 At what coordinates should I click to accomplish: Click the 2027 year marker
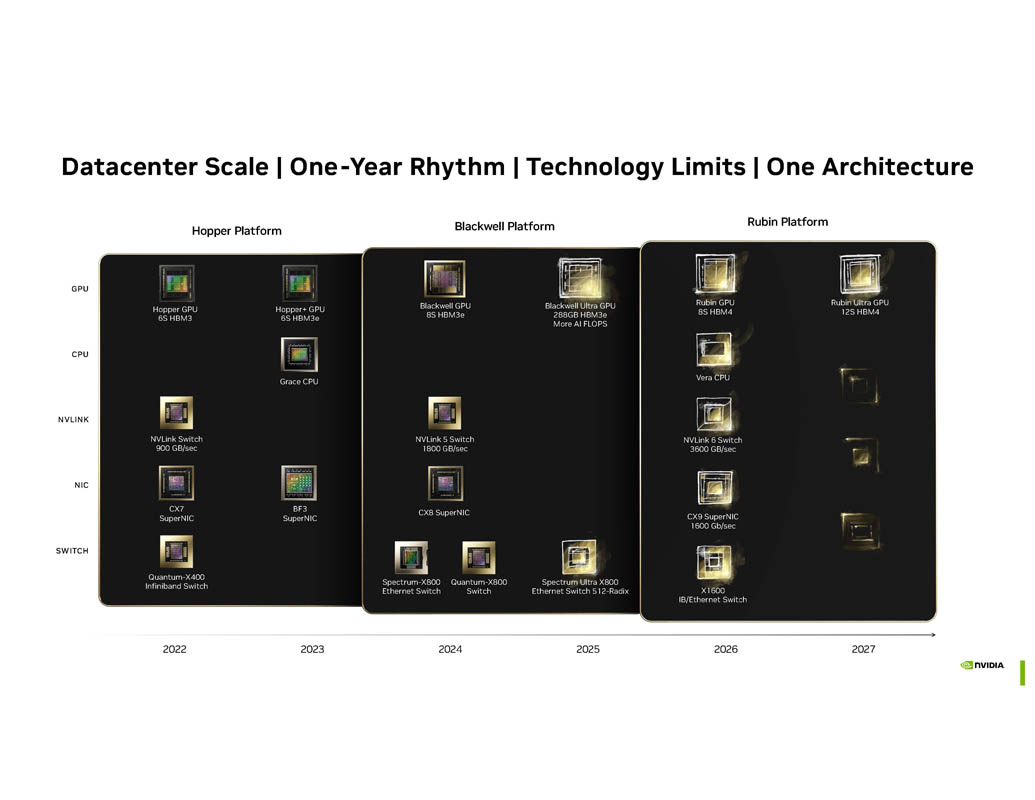tap(863, 650)
